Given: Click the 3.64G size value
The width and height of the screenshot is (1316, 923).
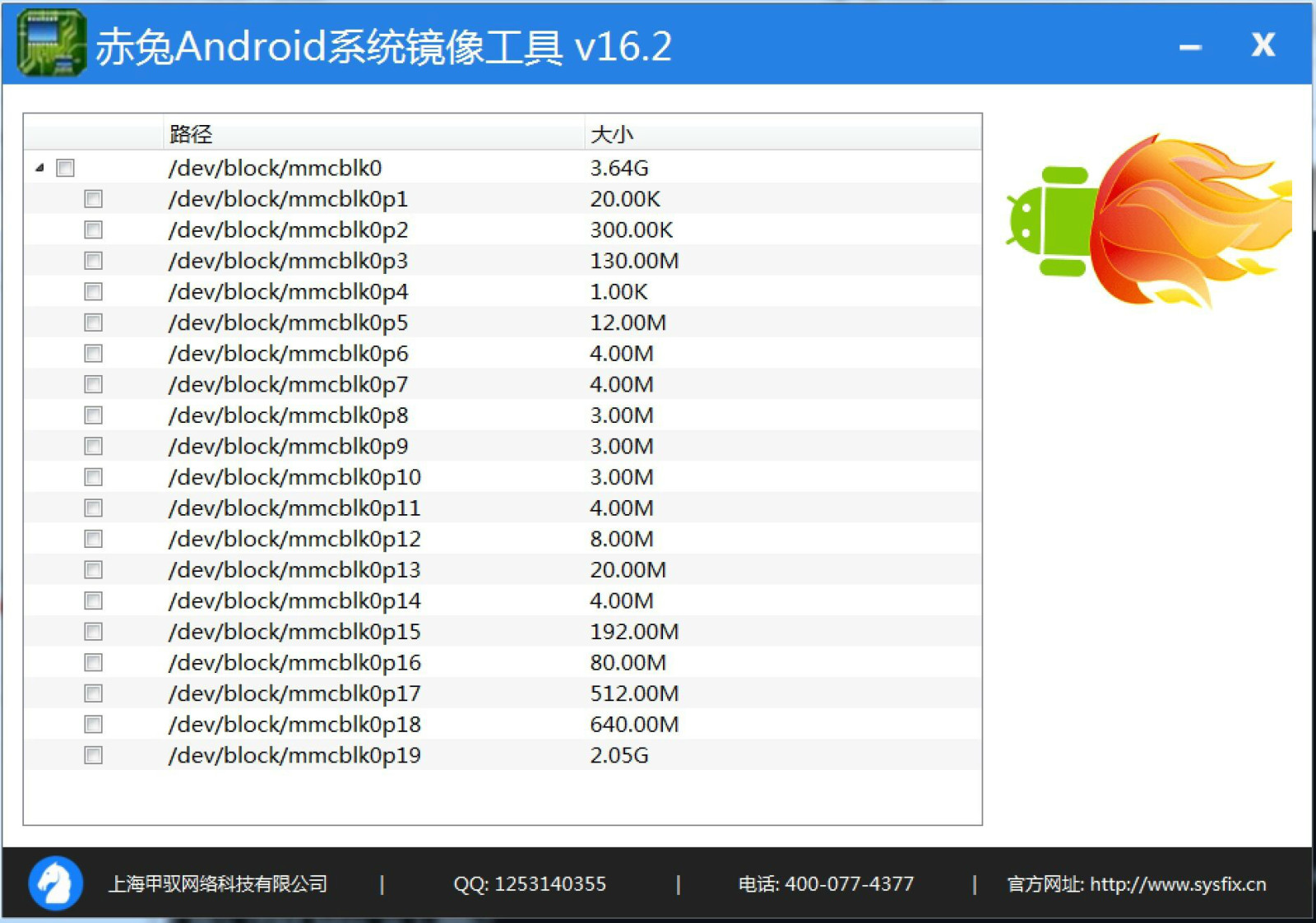Looking at the screenshot, I should tap(619, 168).
